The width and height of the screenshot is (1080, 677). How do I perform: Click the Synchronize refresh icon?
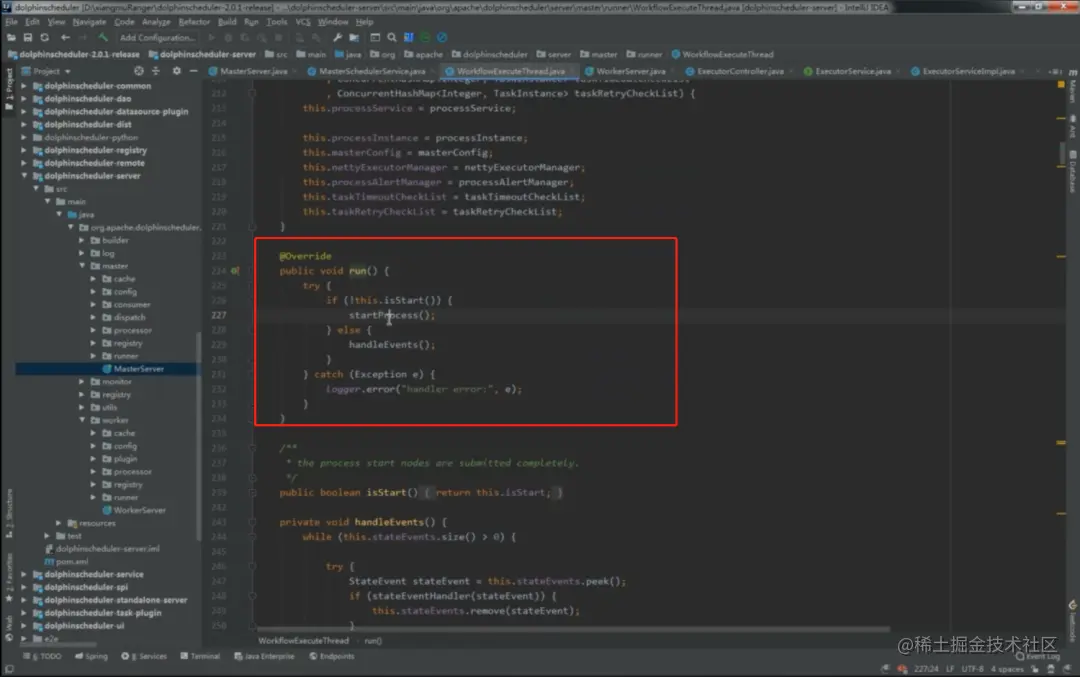coord(45,38)
